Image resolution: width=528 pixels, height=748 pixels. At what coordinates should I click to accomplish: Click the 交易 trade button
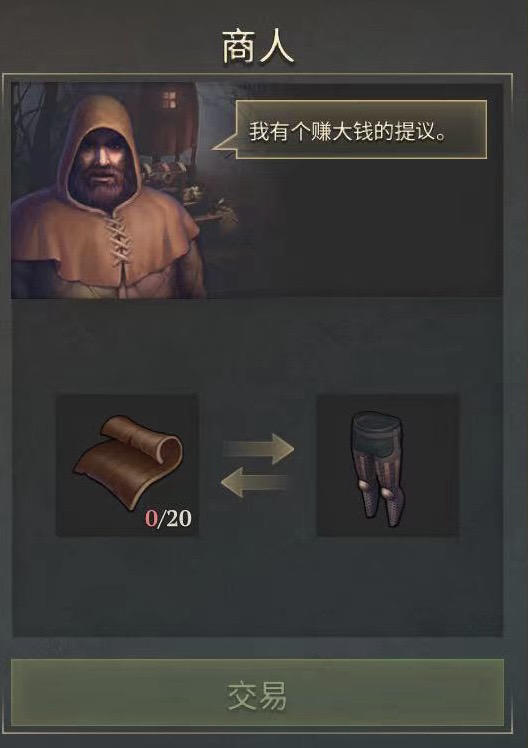257,693
